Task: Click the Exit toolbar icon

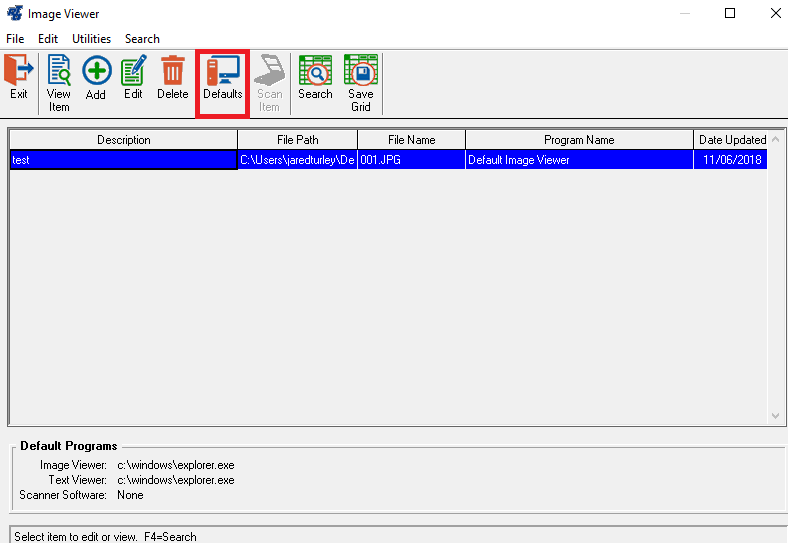Action: point(19,78)
